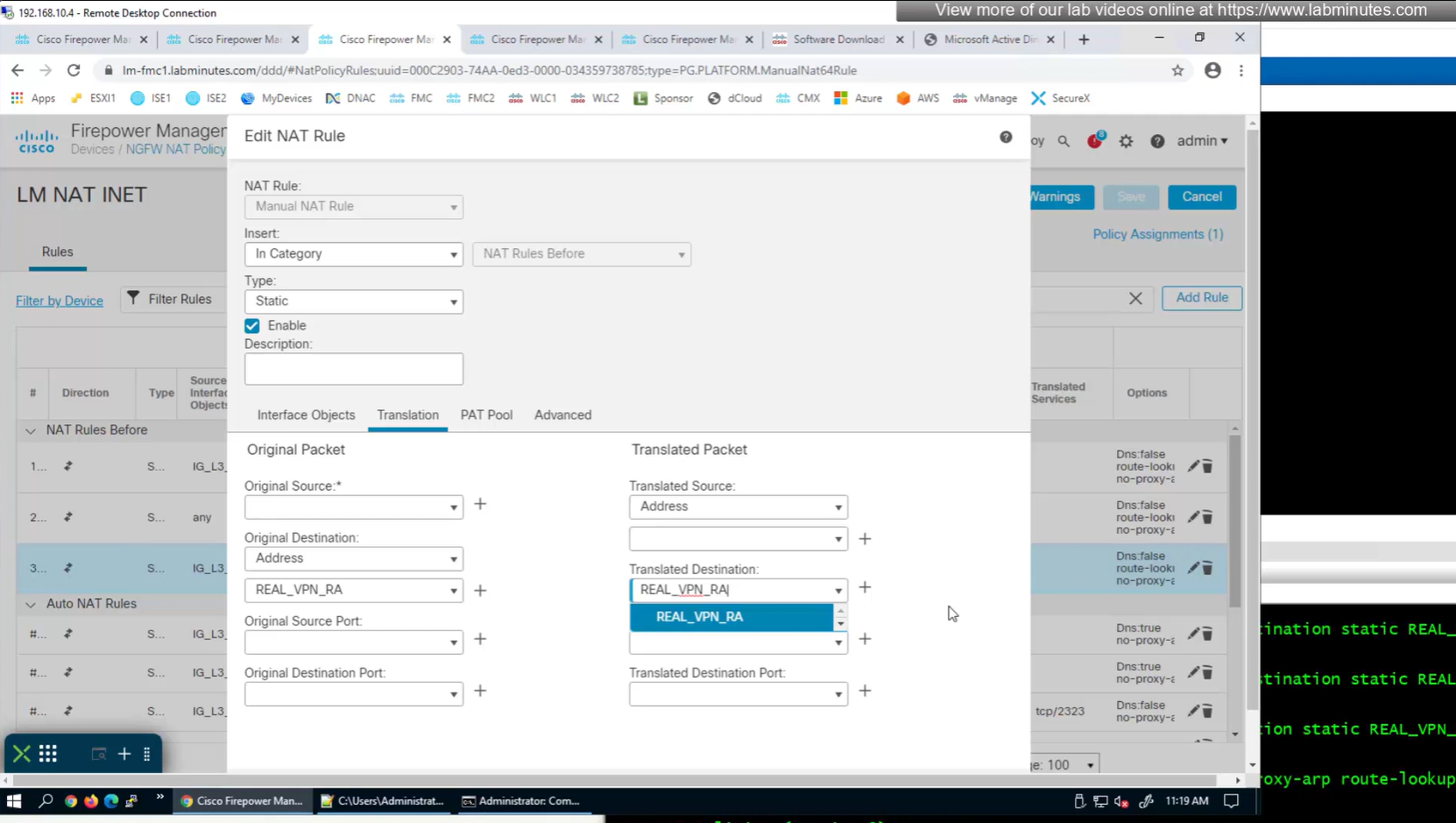Collapse the Auto NAT Rules section
This screenshot has width=1456, height=823.
point(31,604)
